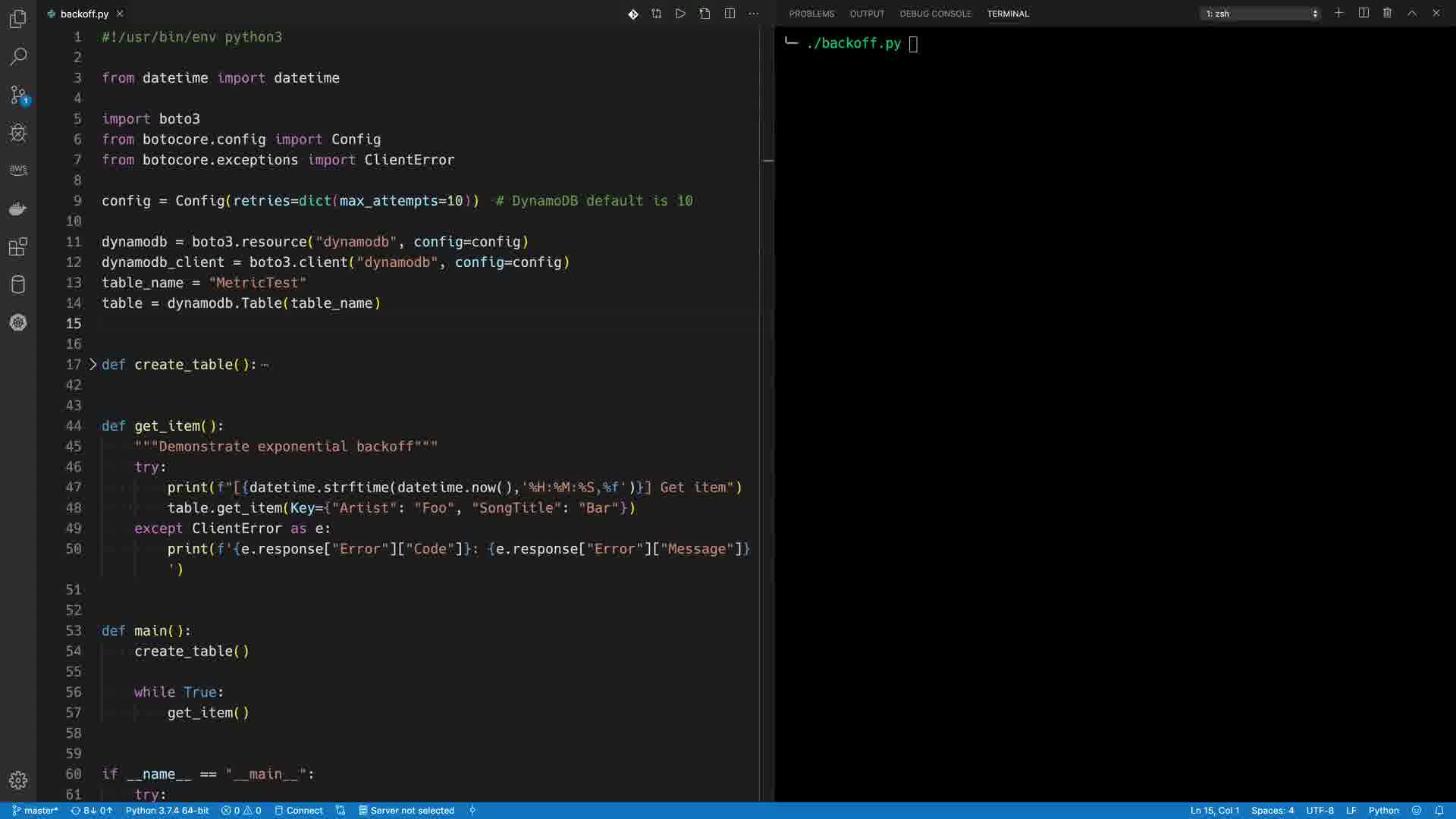The height and width of the screenshot is (819, 1456).
Task: Switch to the PROBLEMS tab
Action: pos(811,14)
